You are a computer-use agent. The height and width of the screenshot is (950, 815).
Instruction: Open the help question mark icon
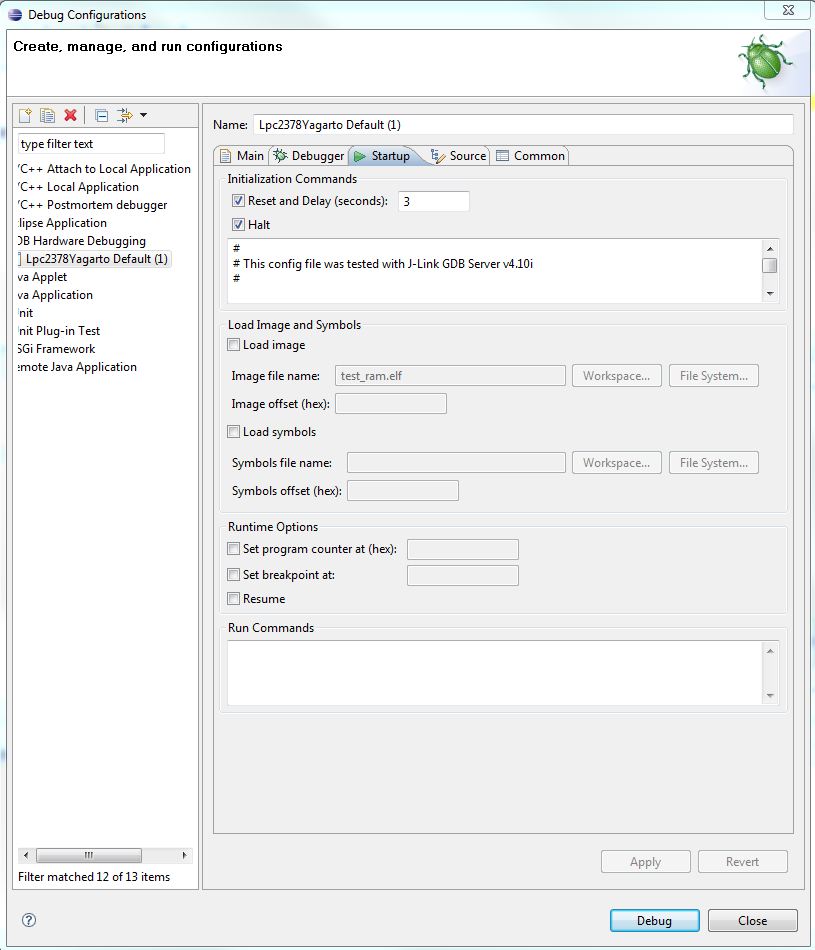28,920
